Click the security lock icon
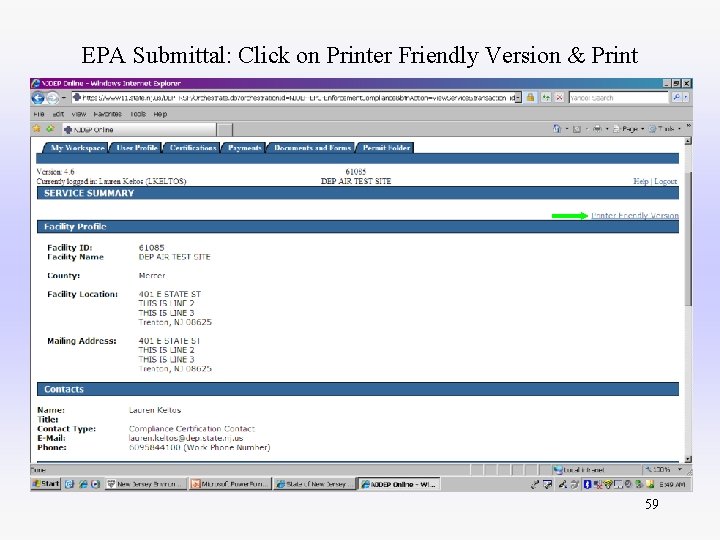 (531, 97)
